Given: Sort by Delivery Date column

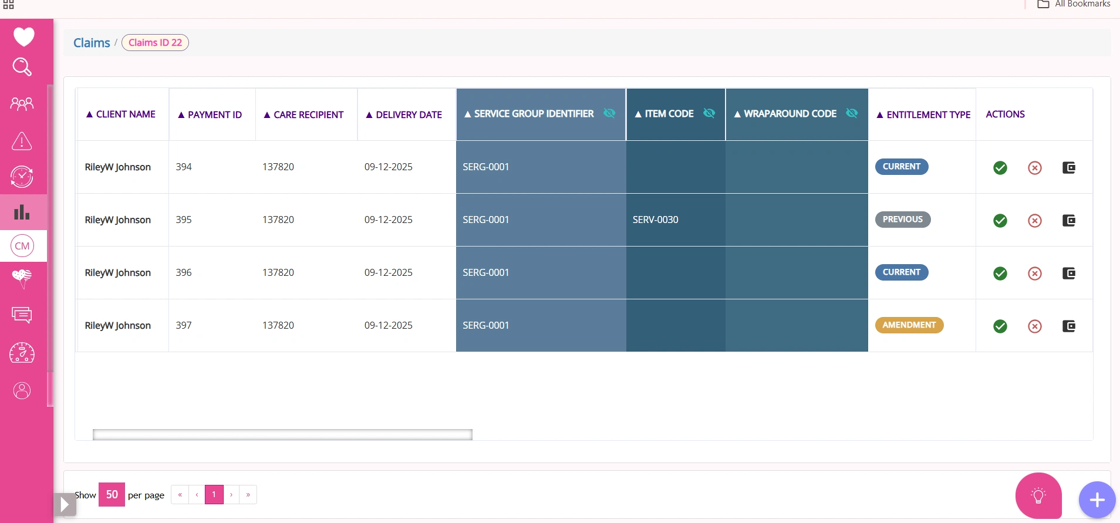Looking at the screenshot, I should (404, 114).
